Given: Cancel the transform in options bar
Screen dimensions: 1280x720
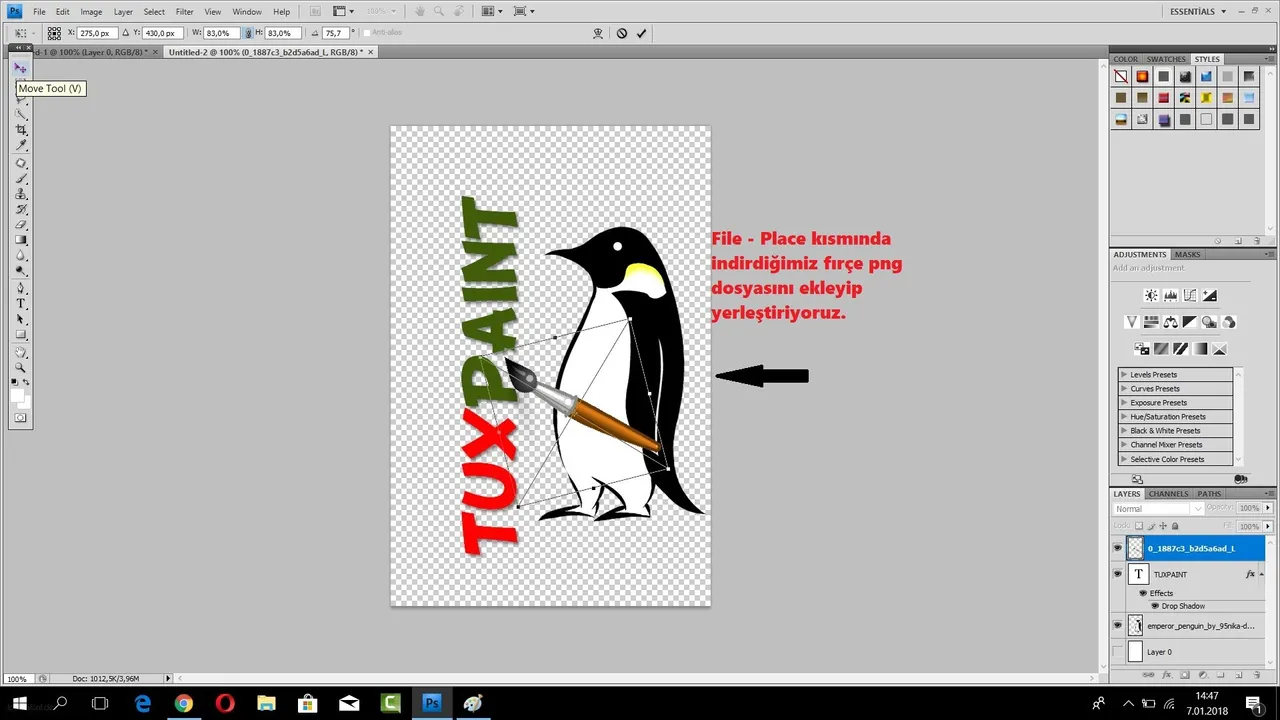Looking at the screenshot, I should [x=621, y=33].
